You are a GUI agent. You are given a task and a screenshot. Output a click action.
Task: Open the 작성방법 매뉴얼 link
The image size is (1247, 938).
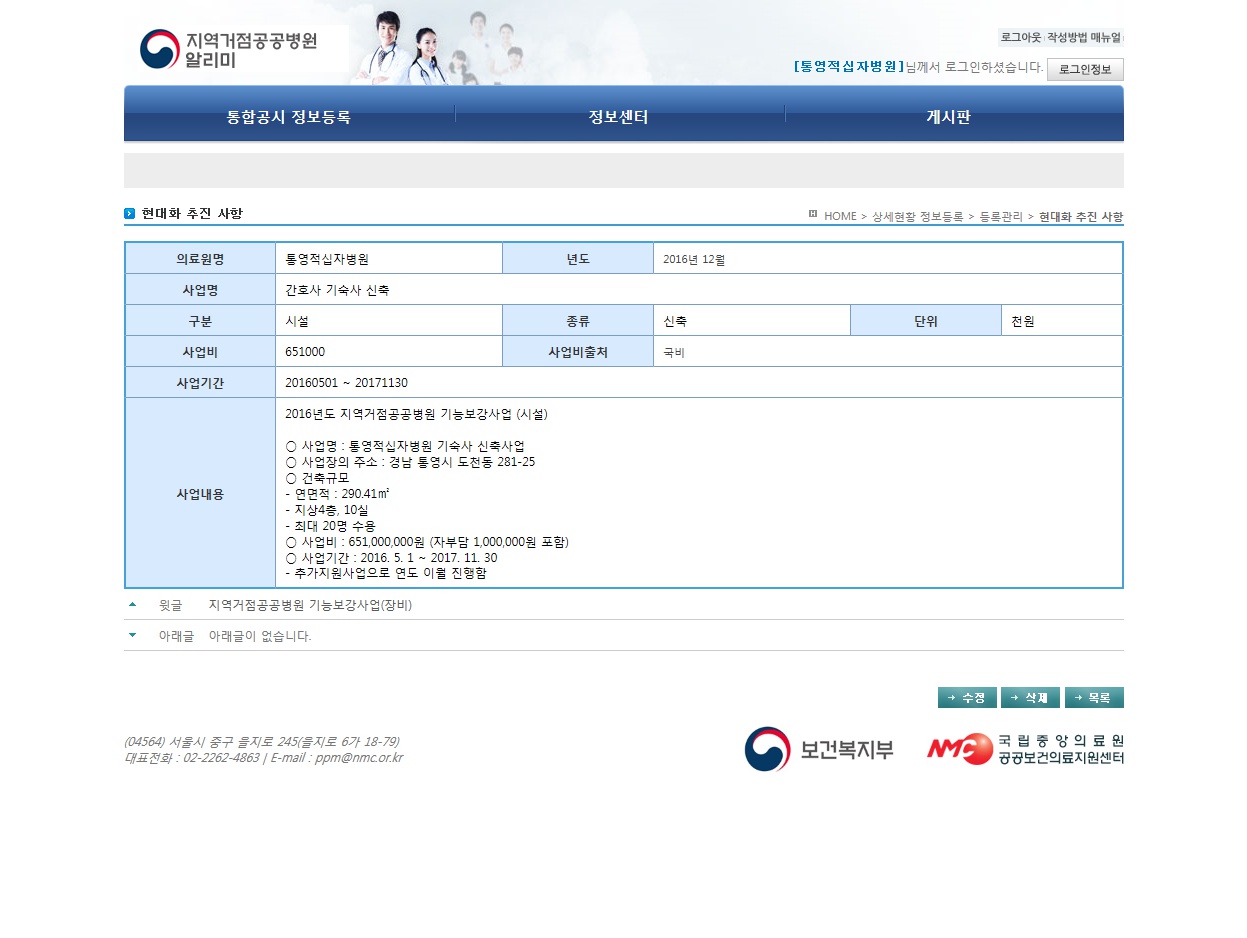tap(1084, 37)
